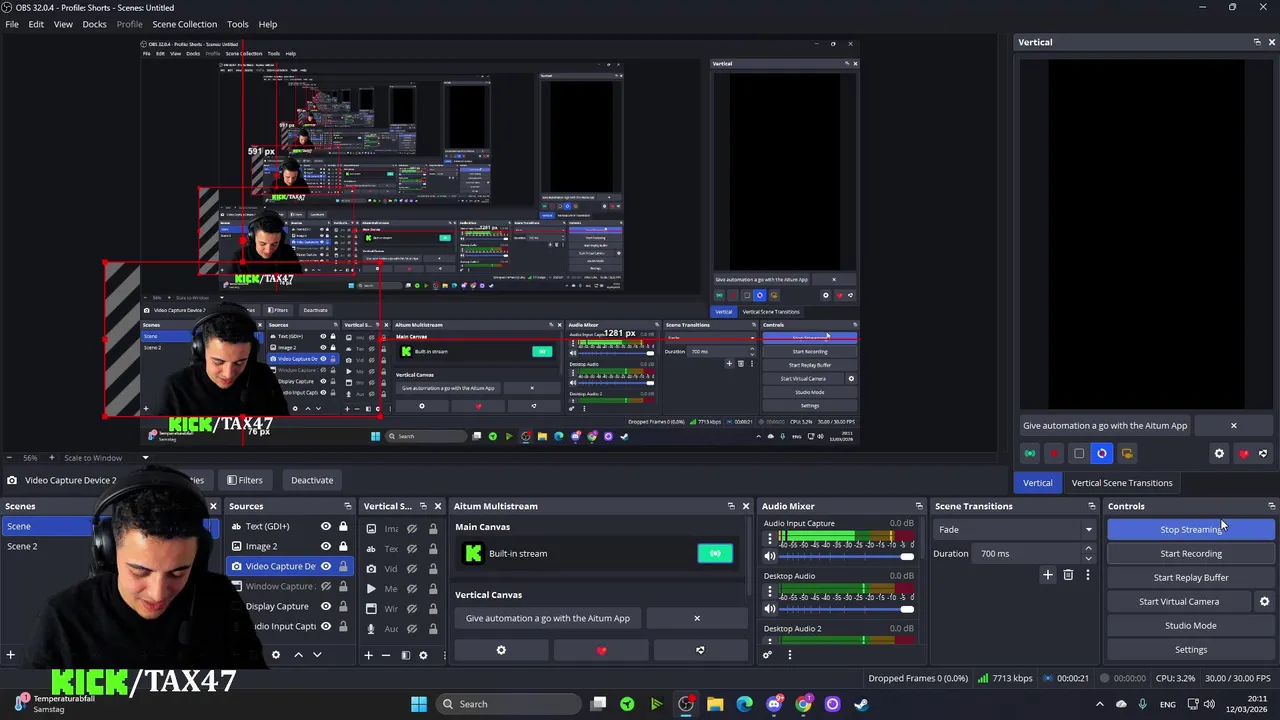Image resolution: width=1280 pixels, height=720 pixels.
Task: Open source properties gear in Sources toolbar
Action: (x=276, y=655)
